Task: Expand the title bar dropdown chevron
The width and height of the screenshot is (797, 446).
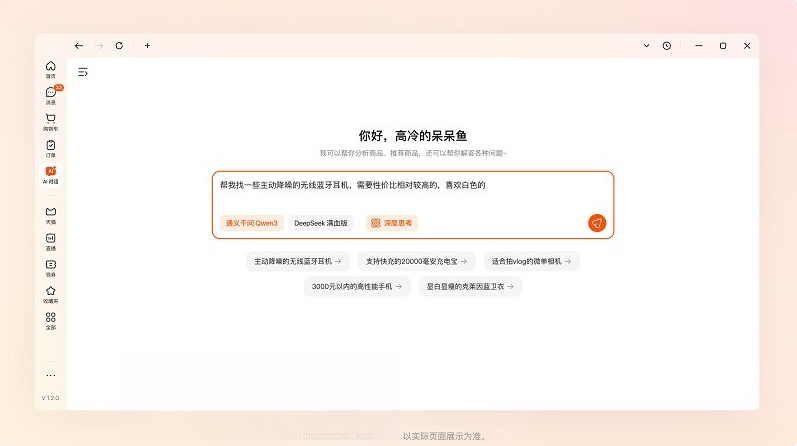Action: (x=647, y=46)
